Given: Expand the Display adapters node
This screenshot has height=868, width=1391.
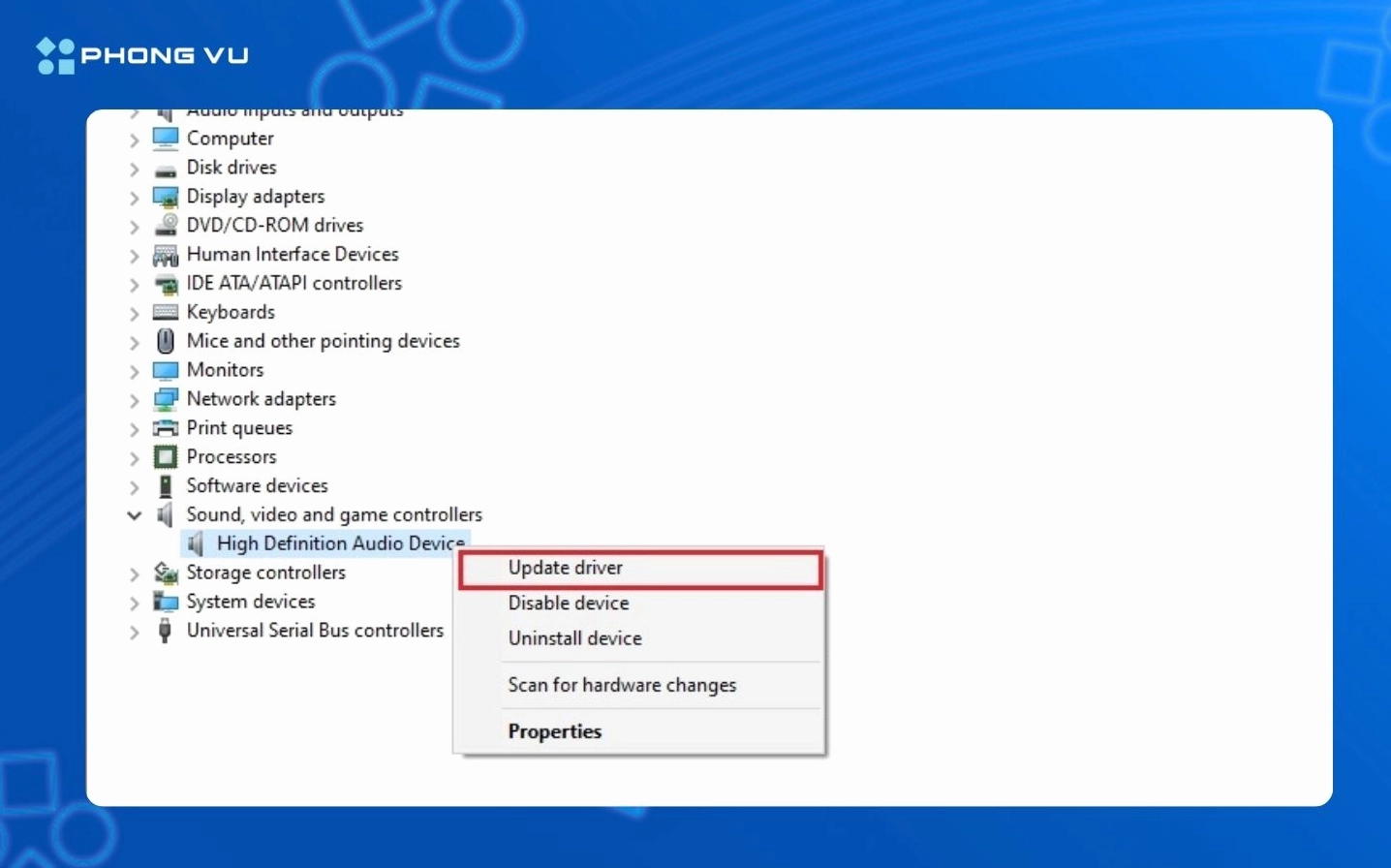Looking at the screenshot, I should 134,198.
